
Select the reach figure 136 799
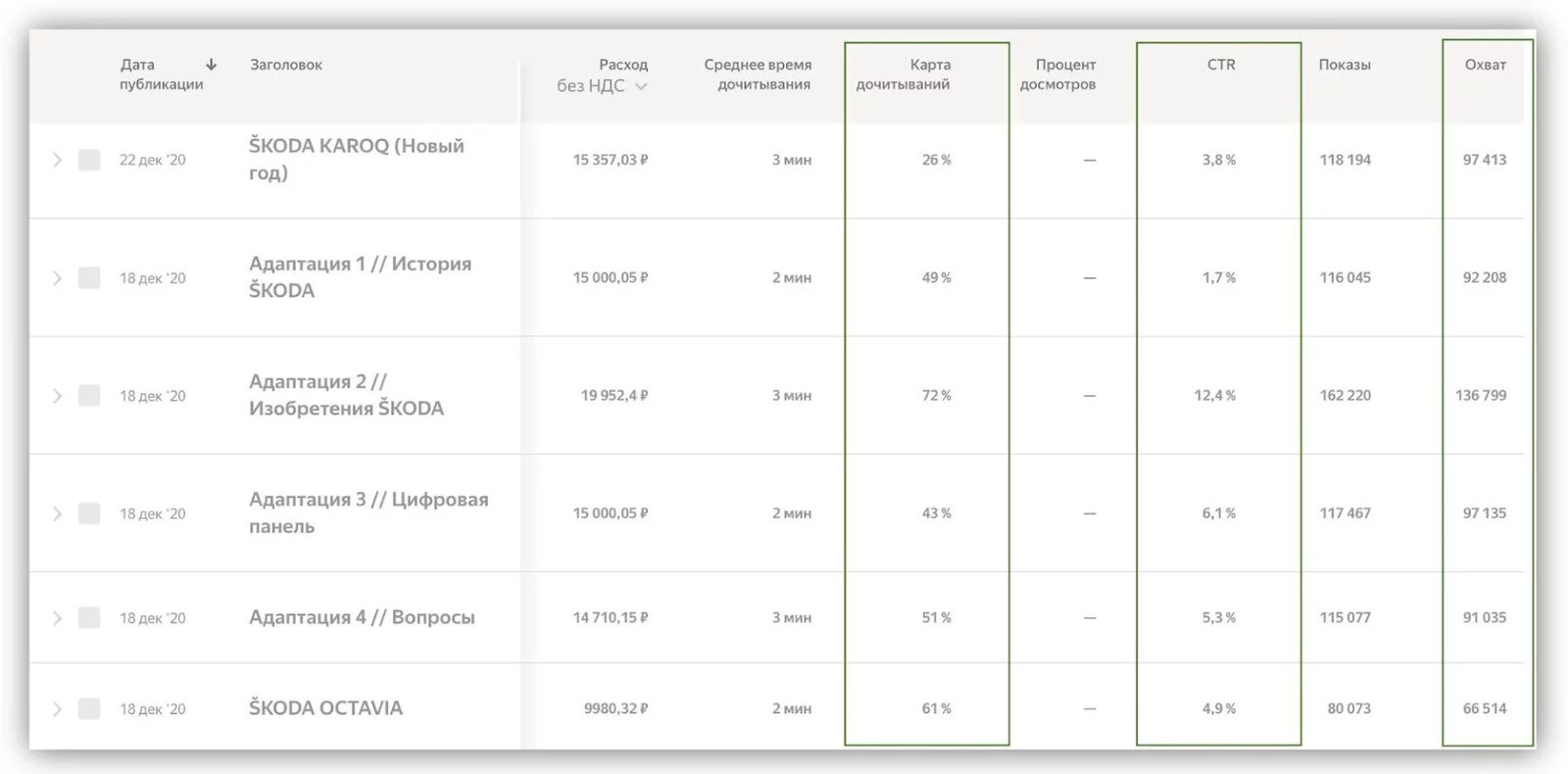1481,396
